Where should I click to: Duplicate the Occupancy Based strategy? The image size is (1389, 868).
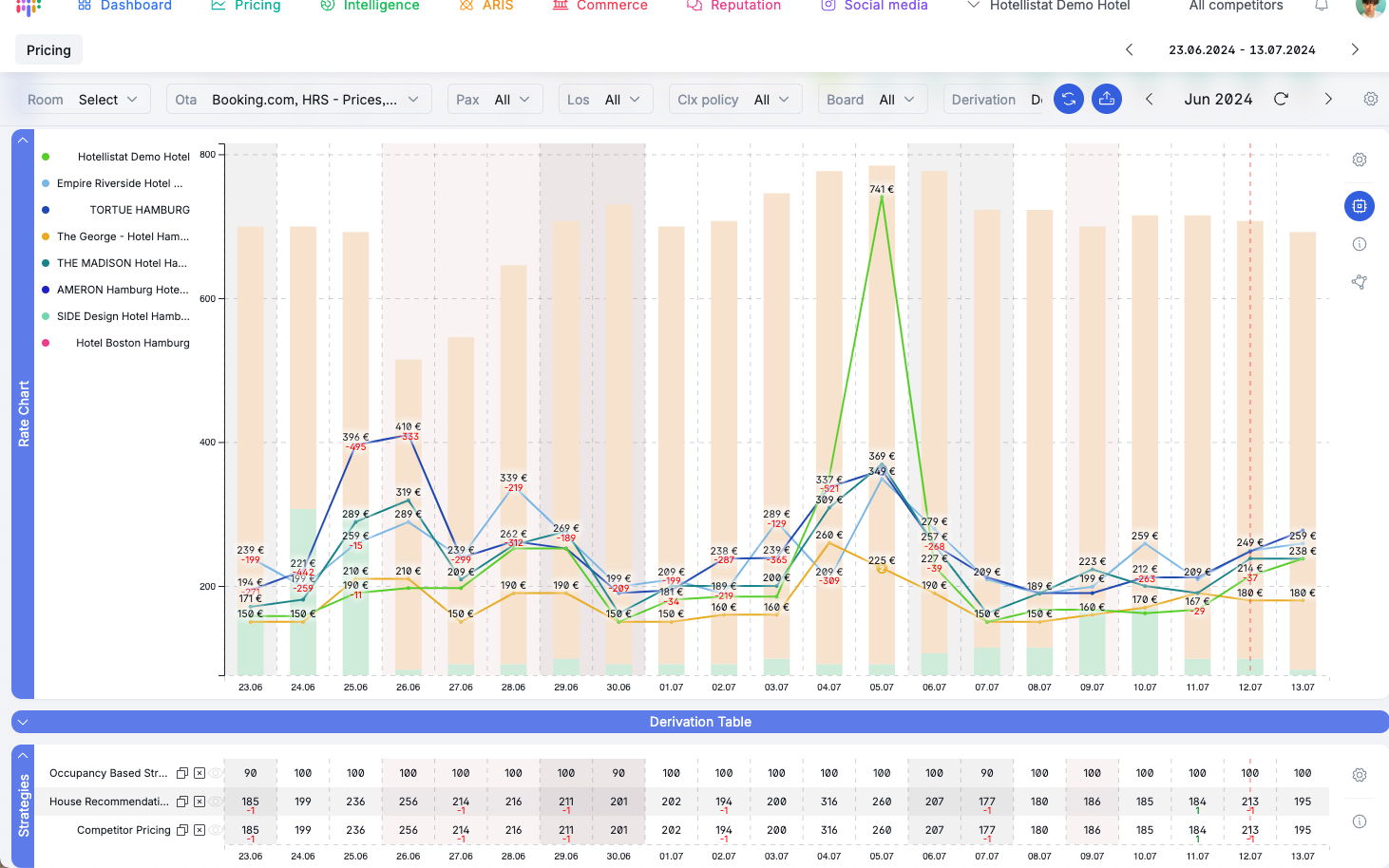tap(182, 773)
